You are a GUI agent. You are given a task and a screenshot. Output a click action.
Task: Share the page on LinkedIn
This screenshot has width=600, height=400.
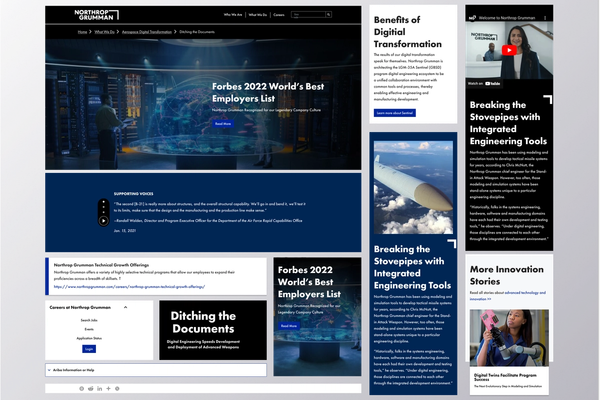pos(99,389)
